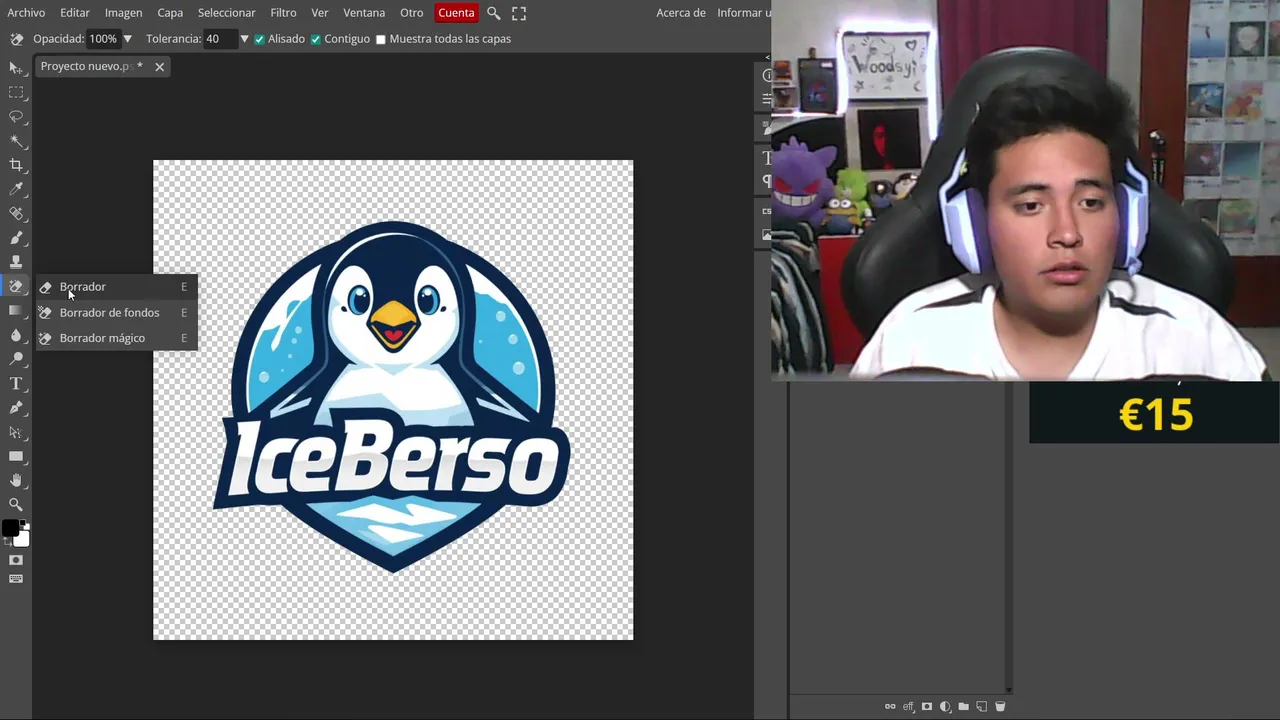1280x720 pixels.
Task: Open the Seleccionar menu
Action: pyautogui.click(x=226, y=13)
